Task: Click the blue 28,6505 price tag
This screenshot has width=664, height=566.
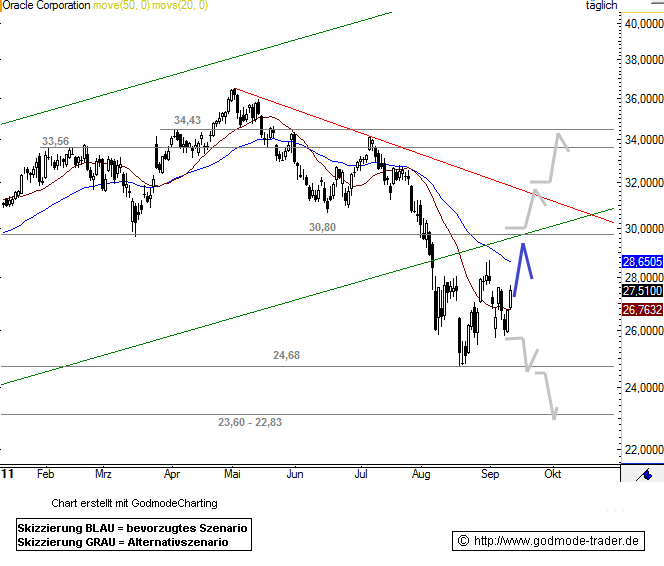Action: (642, 262)
